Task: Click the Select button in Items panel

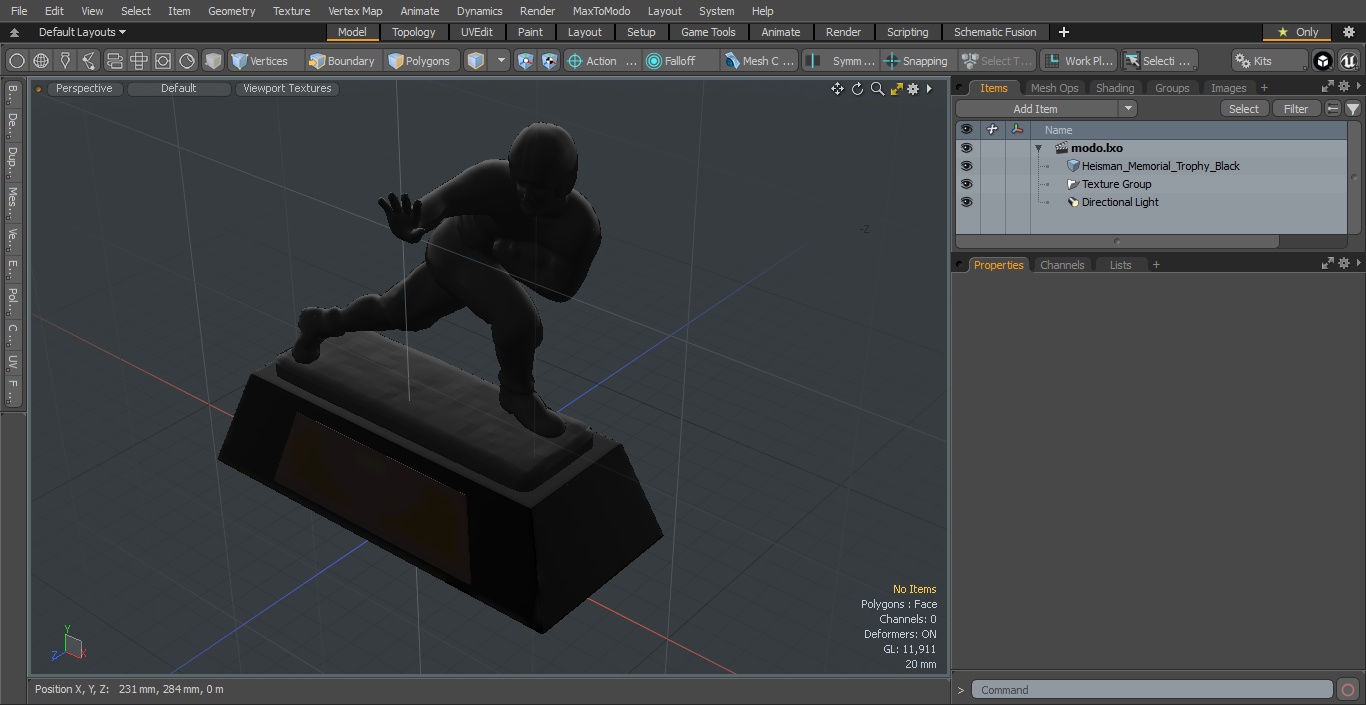Action: coord(1244,109)
